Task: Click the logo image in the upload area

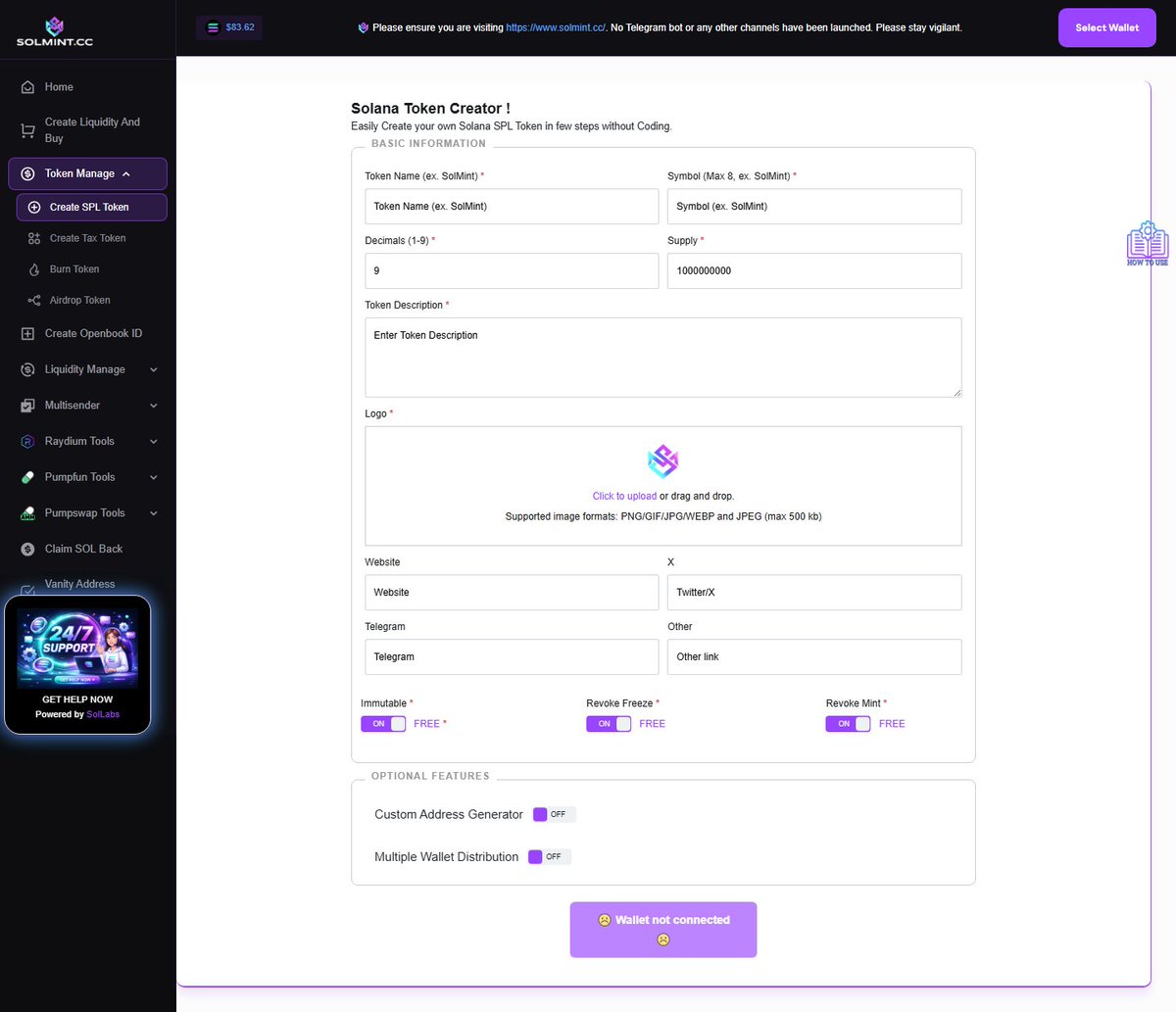Action: tap(663, 460)
